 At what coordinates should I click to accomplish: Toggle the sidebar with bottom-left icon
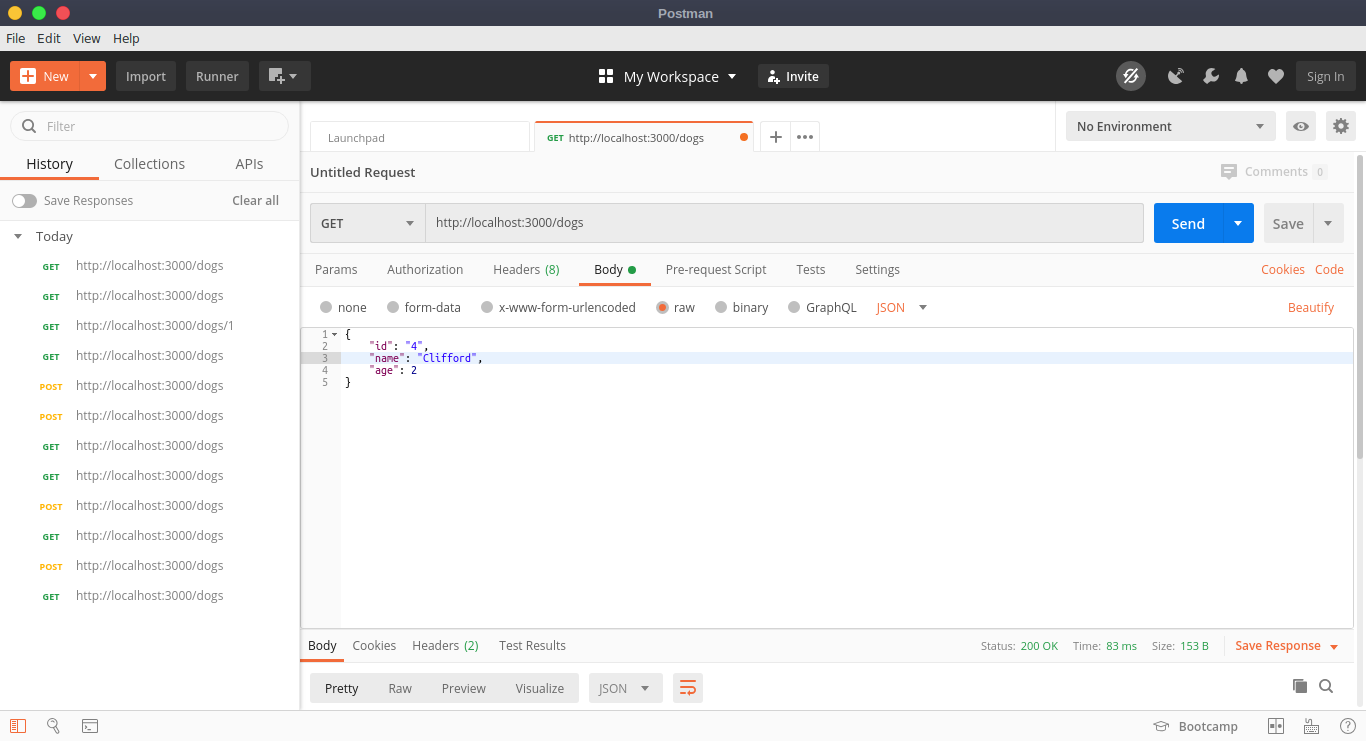click(18, 726)
